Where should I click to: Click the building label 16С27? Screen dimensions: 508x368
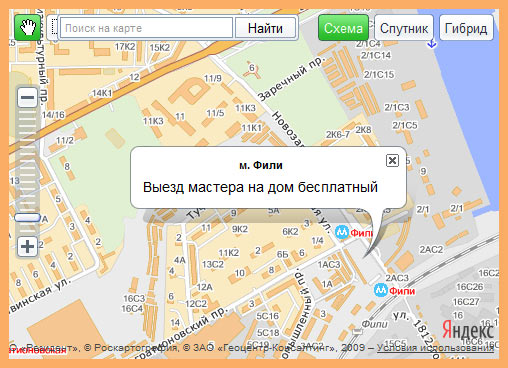point(466,302)
